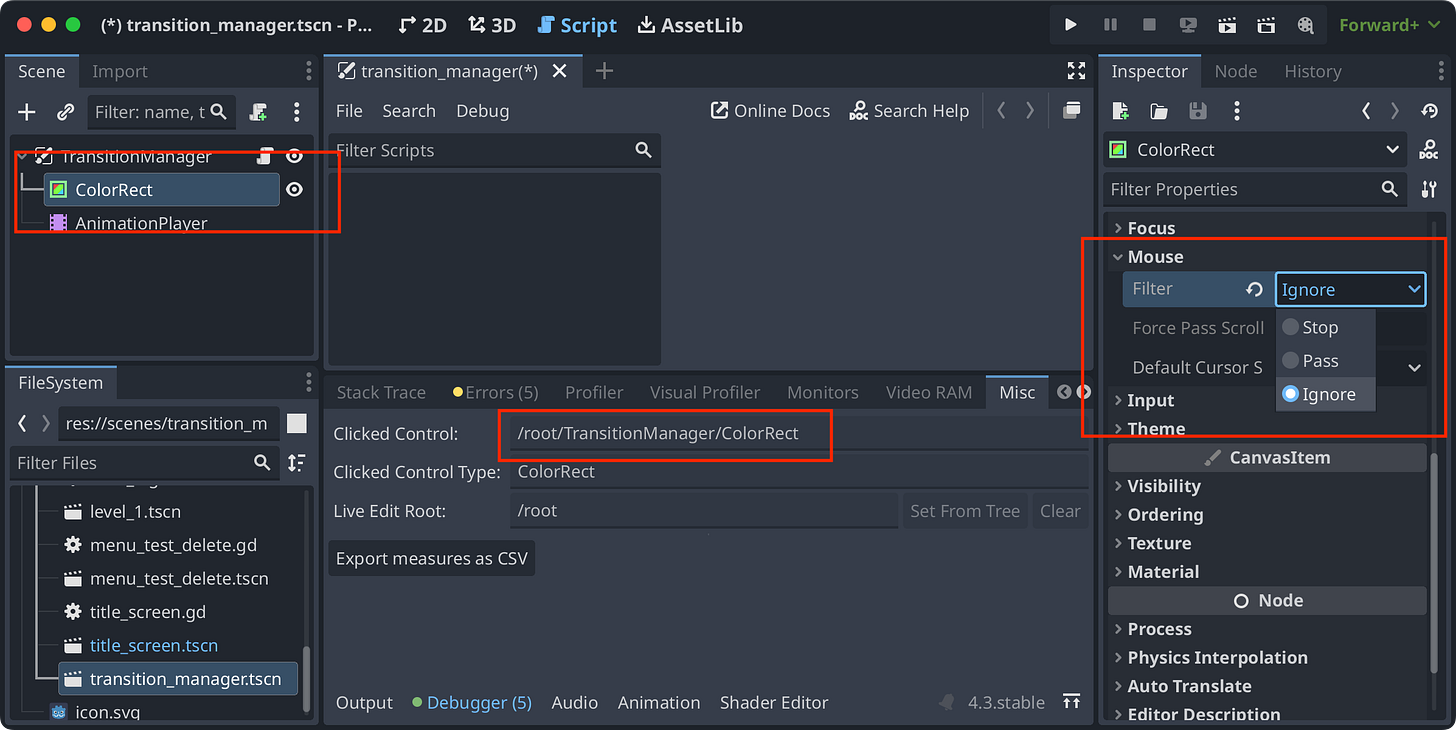Export measures as CSV
The height and width of the screenshot is (730, 1456).
pos(431,558)
